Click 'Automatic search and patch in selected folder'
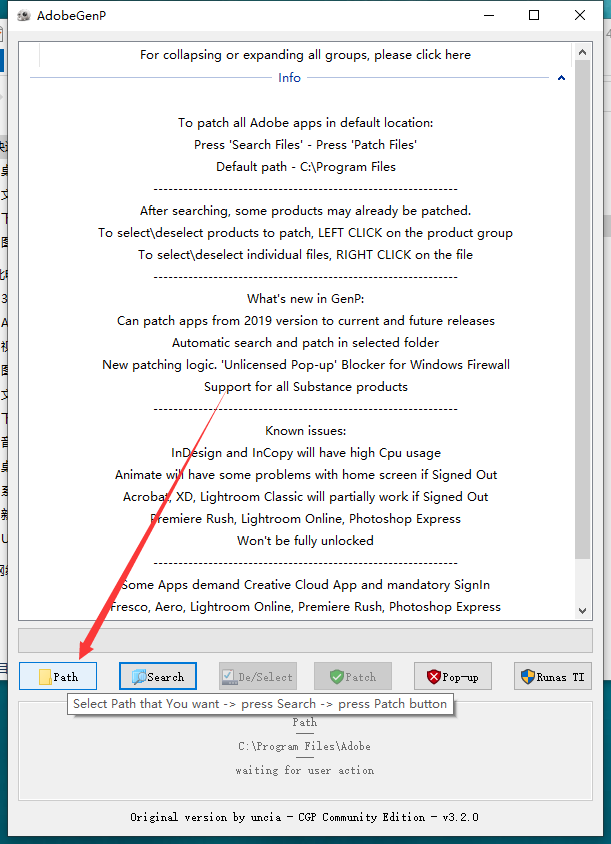 click(x=305, y=342)
